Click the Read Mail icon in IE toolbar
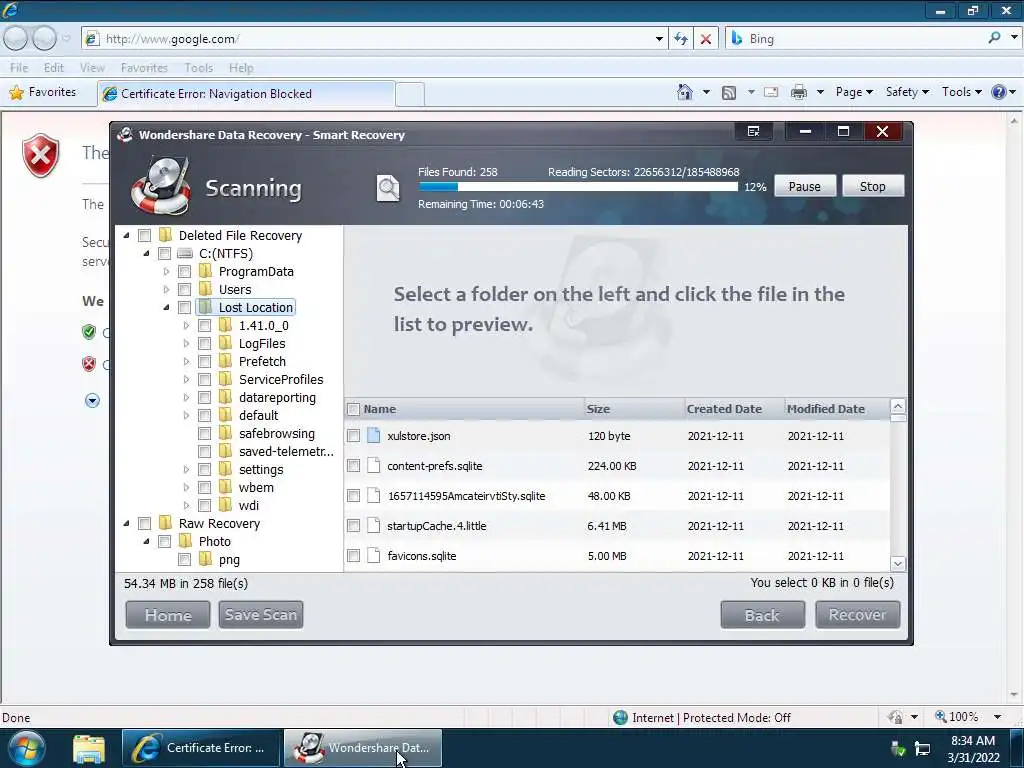The width and height of the screenshot is (1024, 768). [x=771, y=92]
